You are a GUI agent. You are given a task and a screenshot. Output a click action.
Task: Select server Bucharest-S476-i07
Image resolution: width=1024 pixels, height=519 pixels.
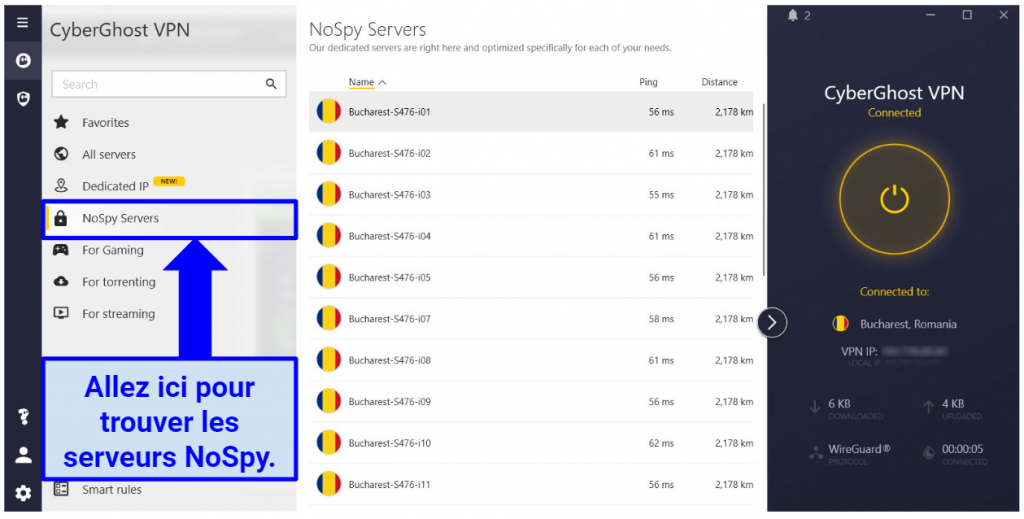point(531,319)
